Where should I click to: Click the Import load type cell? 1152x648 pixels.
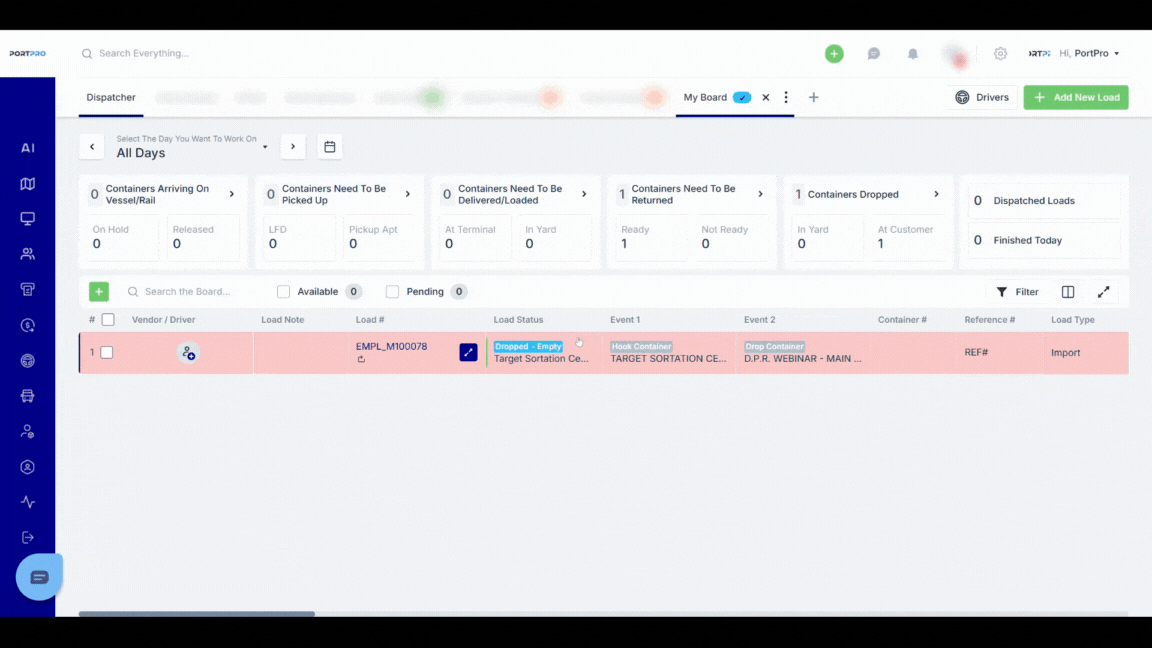tap(1065, 353)
